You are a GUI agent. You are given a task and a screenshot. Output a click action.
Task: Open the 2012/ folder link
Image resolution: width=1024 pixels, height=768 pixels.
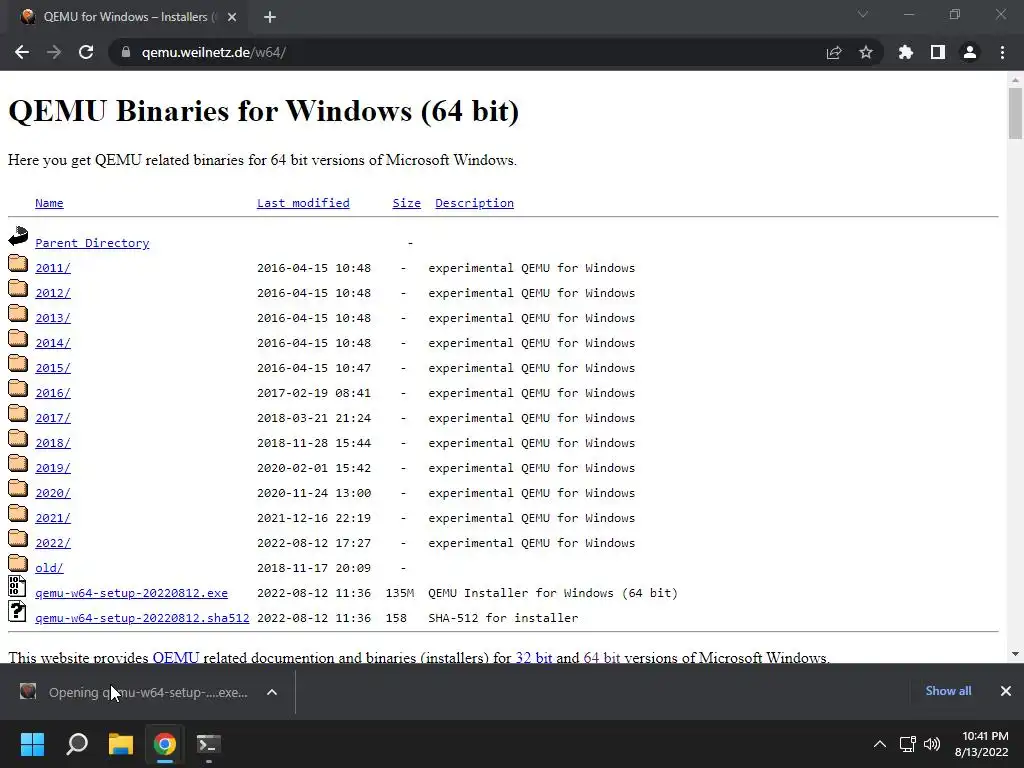pyautogui.click(x=53, y=293)
